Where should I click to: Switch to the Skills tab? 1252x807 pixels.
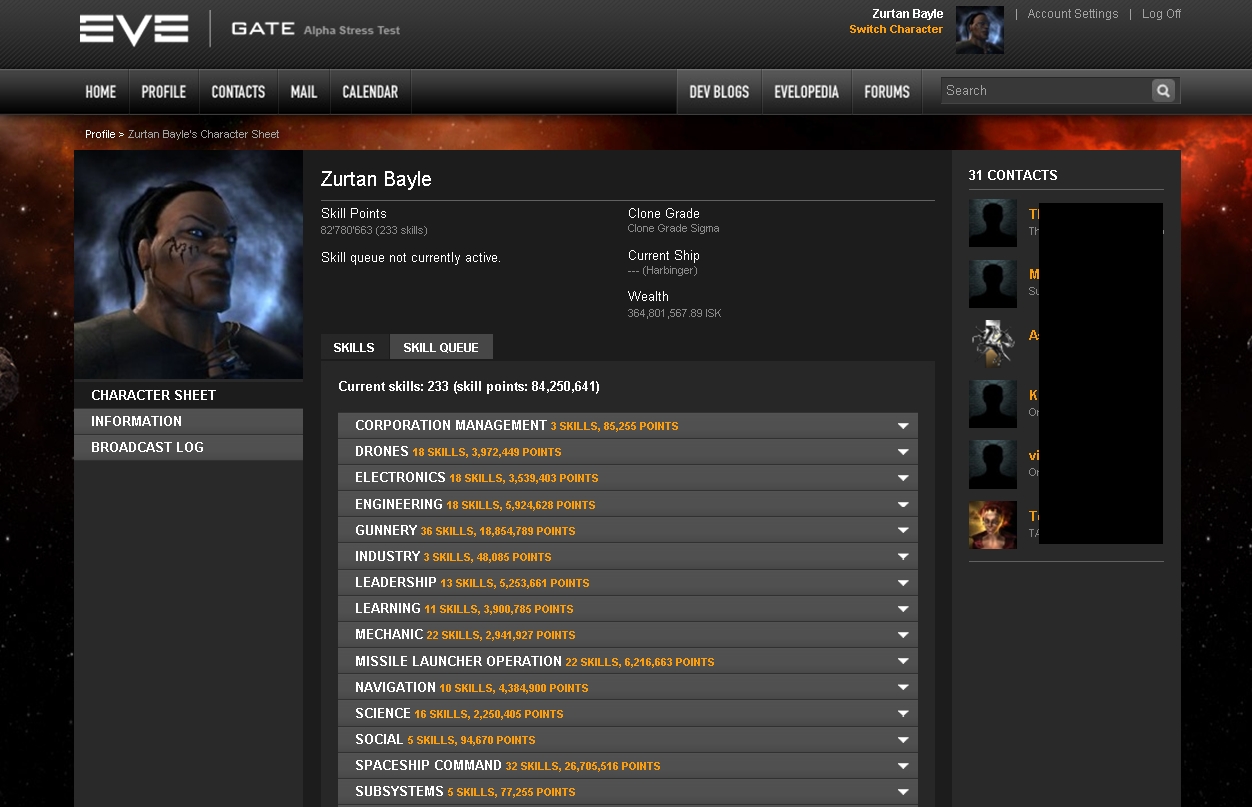coord(354,347)
